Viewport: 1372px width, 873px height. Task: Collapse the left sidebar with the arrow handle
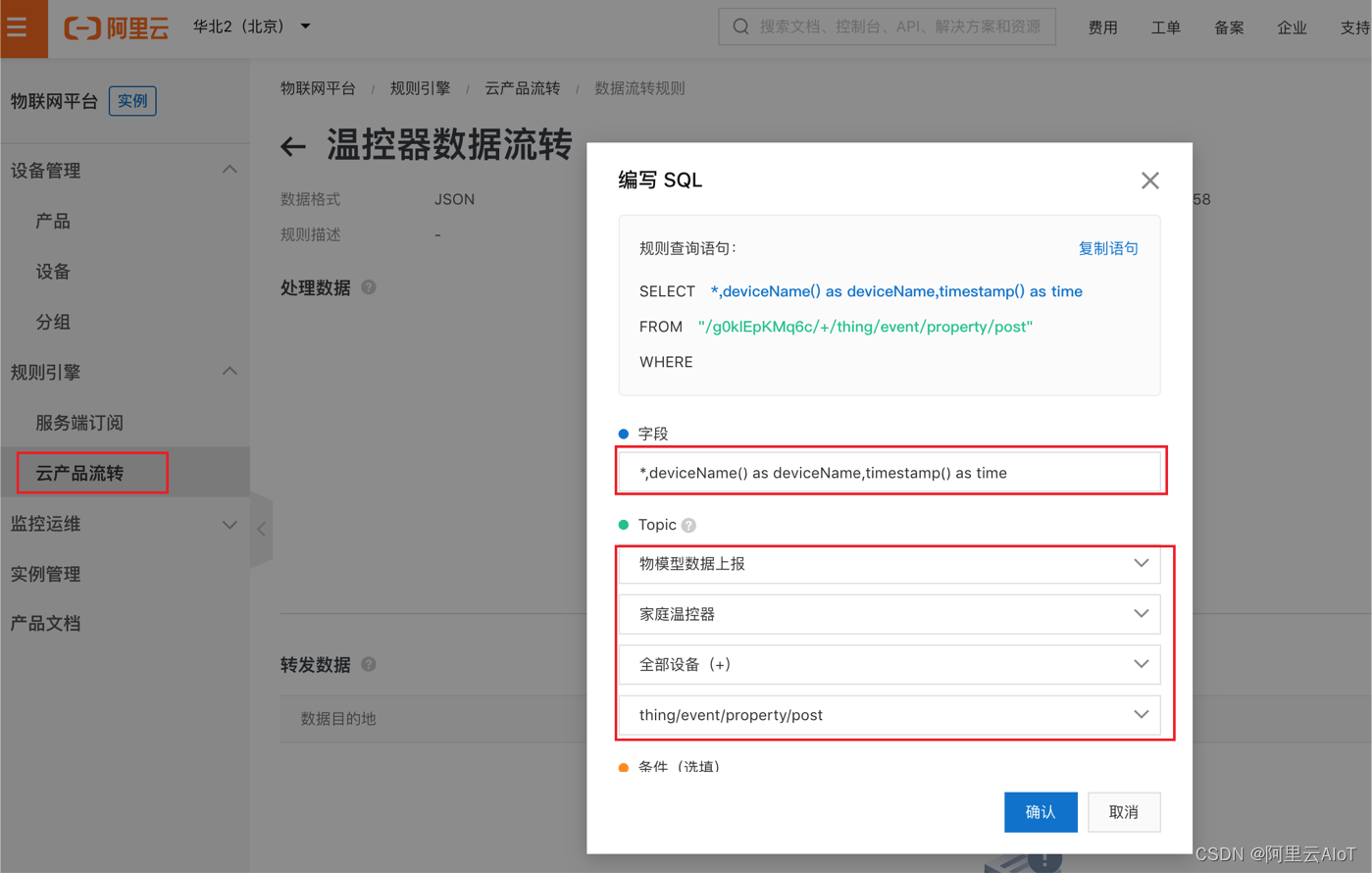pos(261,530)
